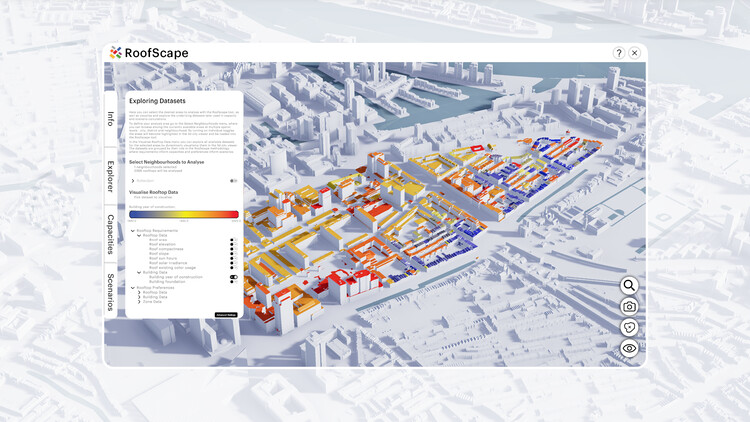750x422 pixels.
Task: Click the eye visibility icon on the map
Action: (x=630, y=348)
